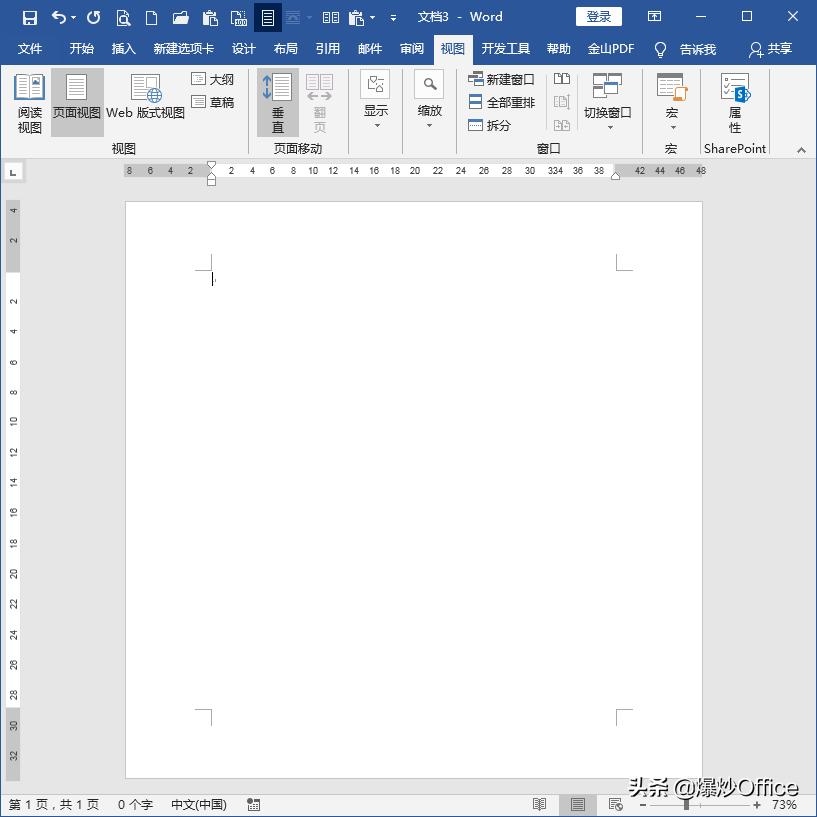Open the 帮助 tab
817x817 pixels.
tap(559, 49)
